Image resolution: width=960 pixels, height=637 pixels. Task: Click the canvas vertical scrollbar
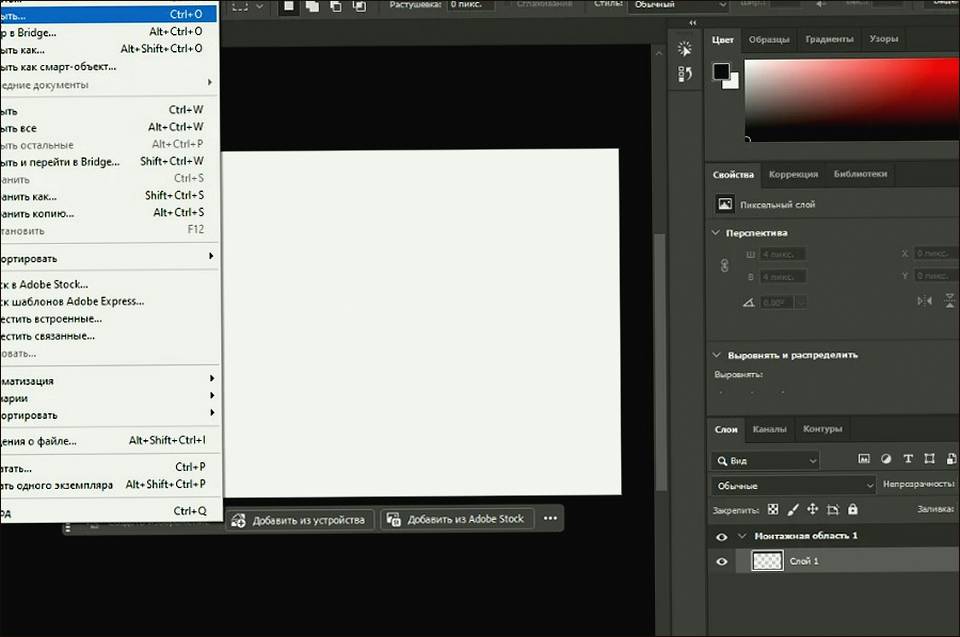tap(659, 361)
